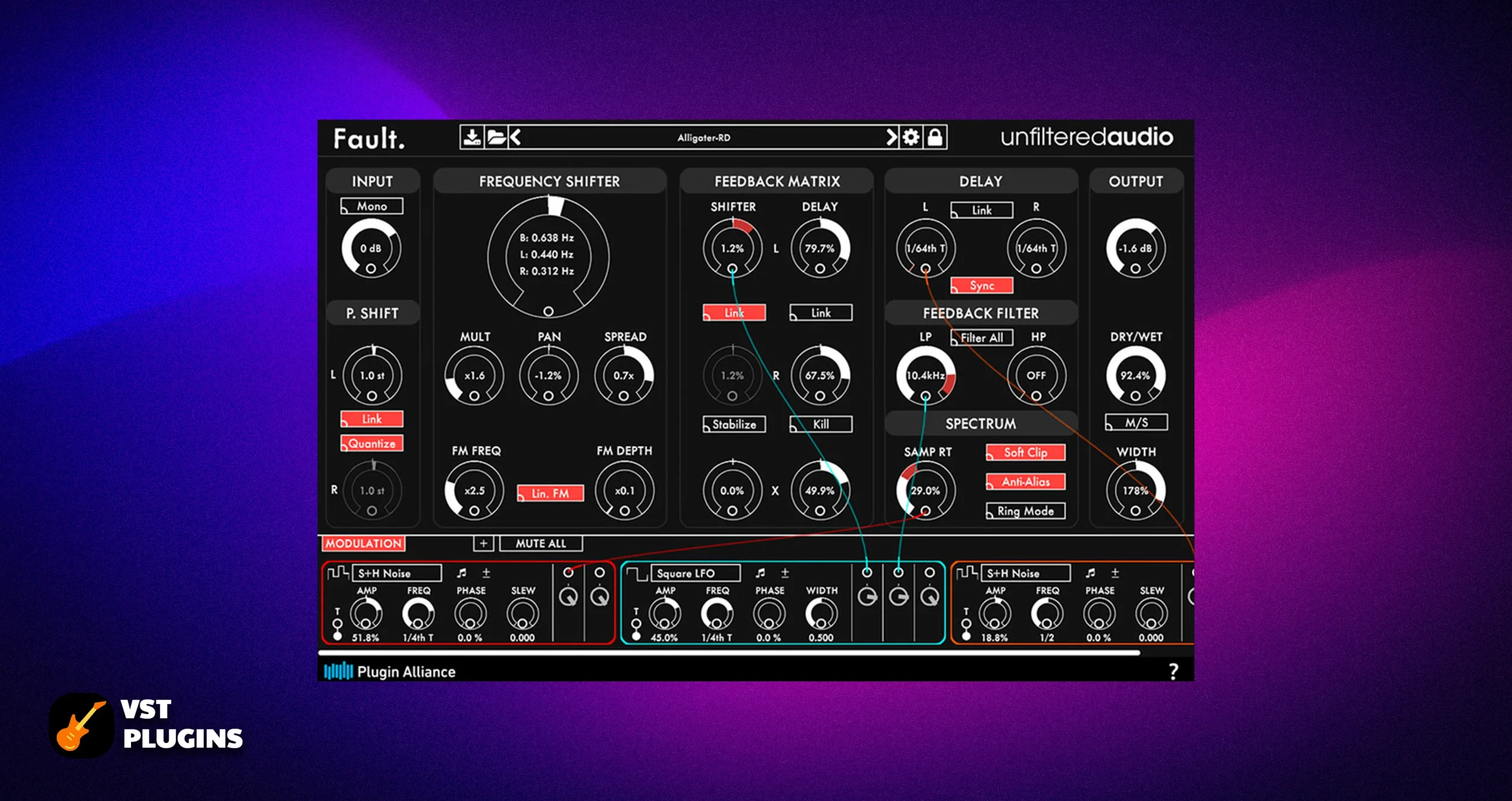Click the Fault. logo title
Viewport: 1512px width, 801px height.
point(369,139)
